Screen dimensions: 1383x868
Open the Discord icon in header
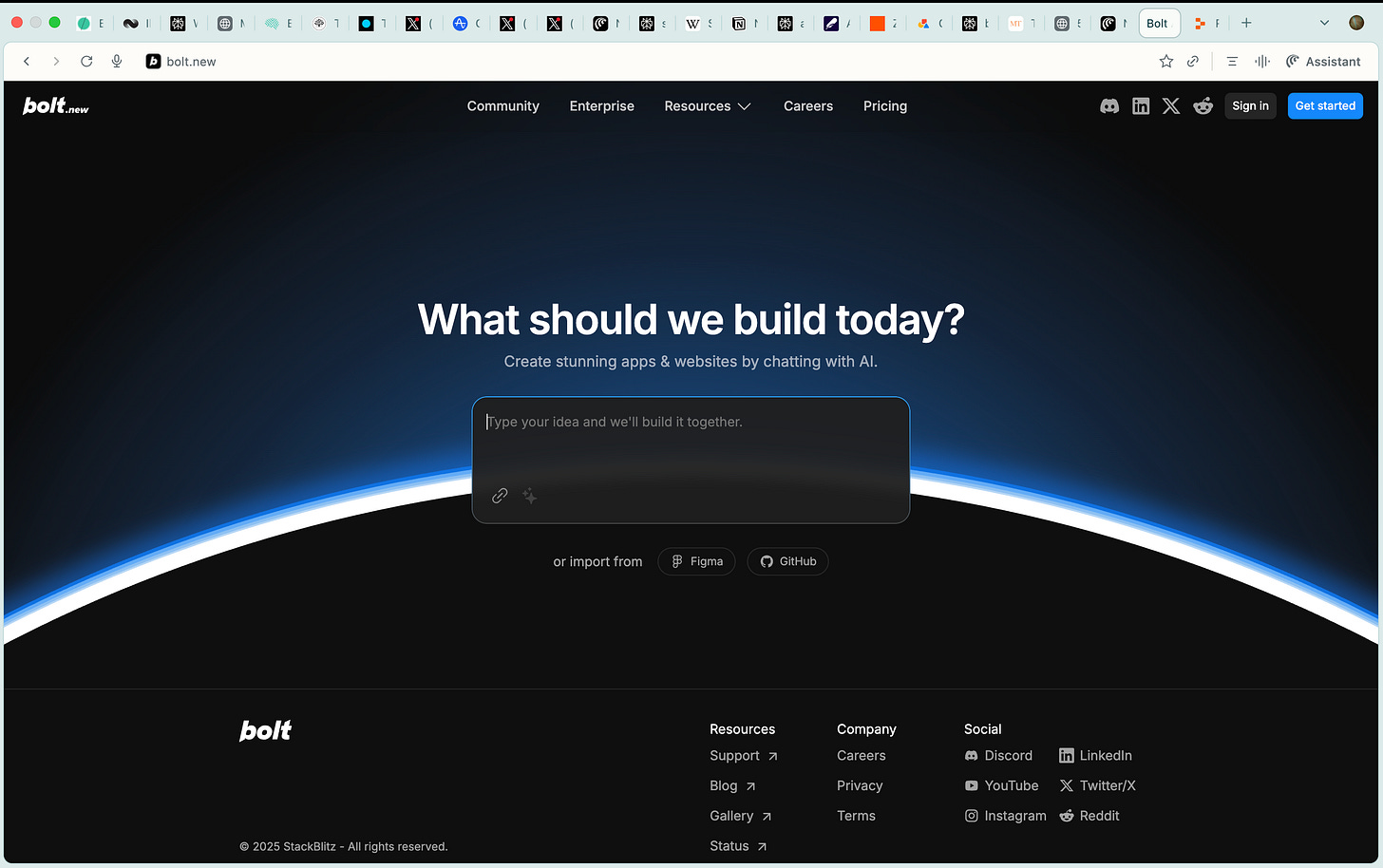pyautogui.click(x=1109, y=106)
